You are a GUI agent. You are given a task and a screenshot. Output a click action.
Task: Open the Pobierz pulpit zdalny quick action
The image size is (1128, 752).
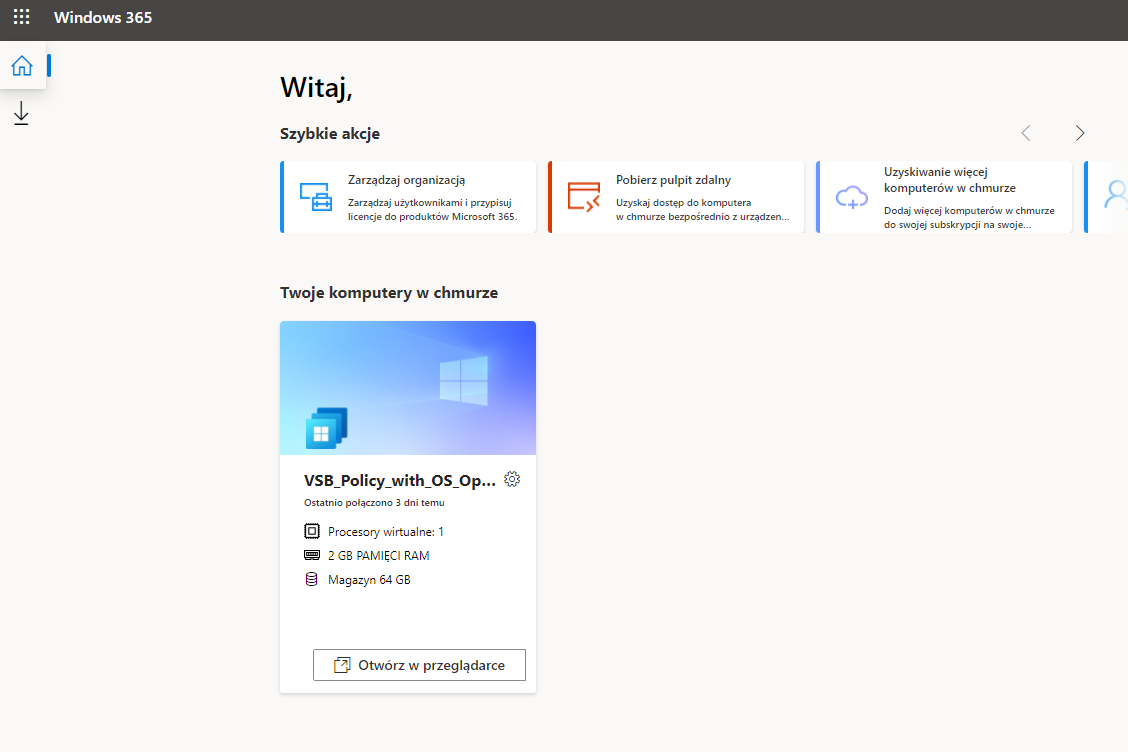coord(676,196)
